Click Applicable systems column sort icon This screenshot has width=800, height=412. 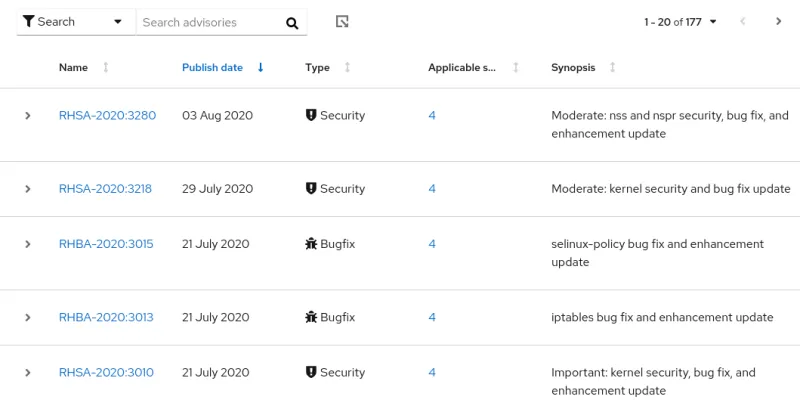[516, 68]
